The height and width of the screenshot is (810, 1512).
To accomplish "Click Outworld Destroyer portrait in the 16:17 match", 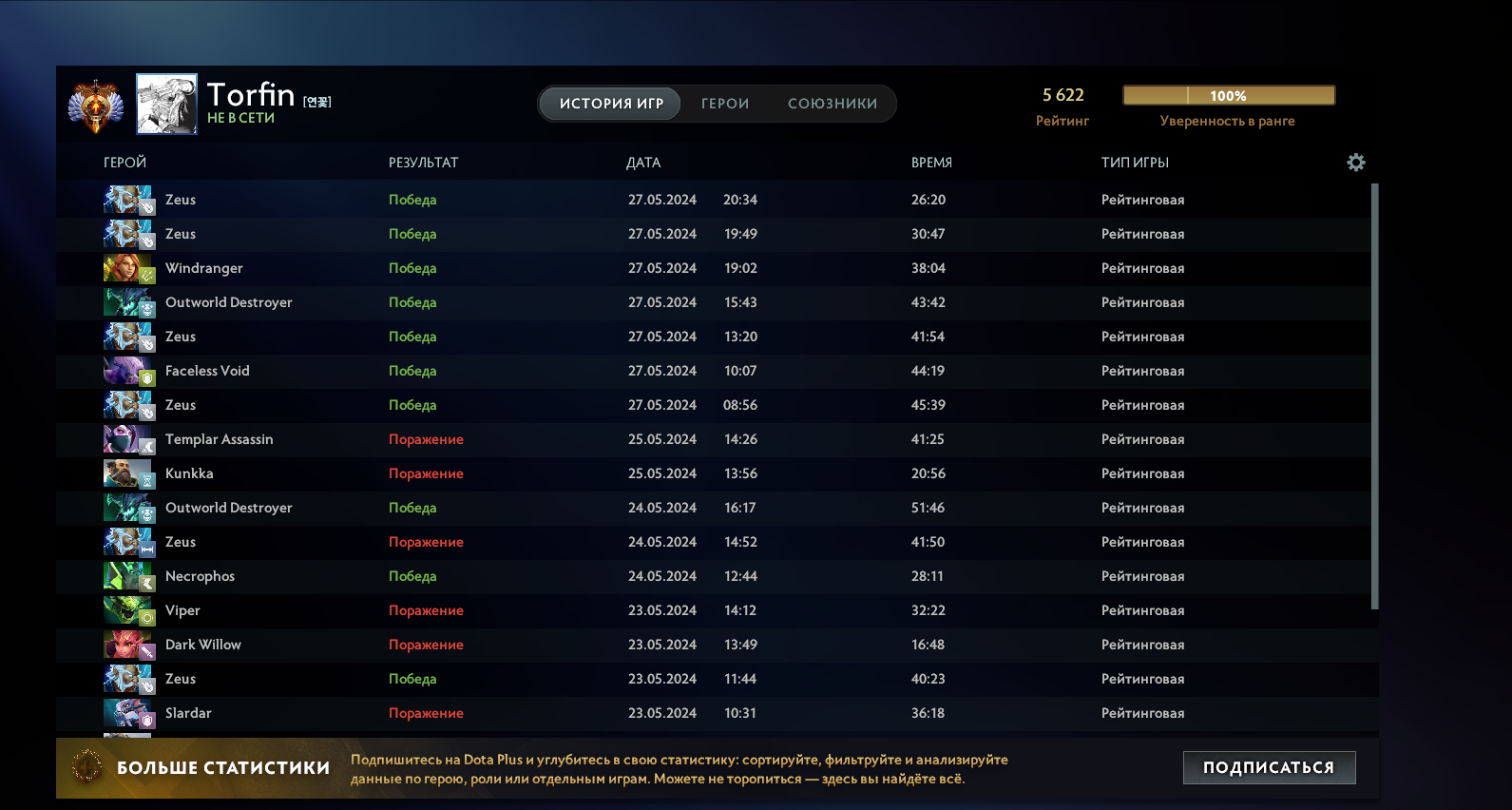I will pos(128,508).
